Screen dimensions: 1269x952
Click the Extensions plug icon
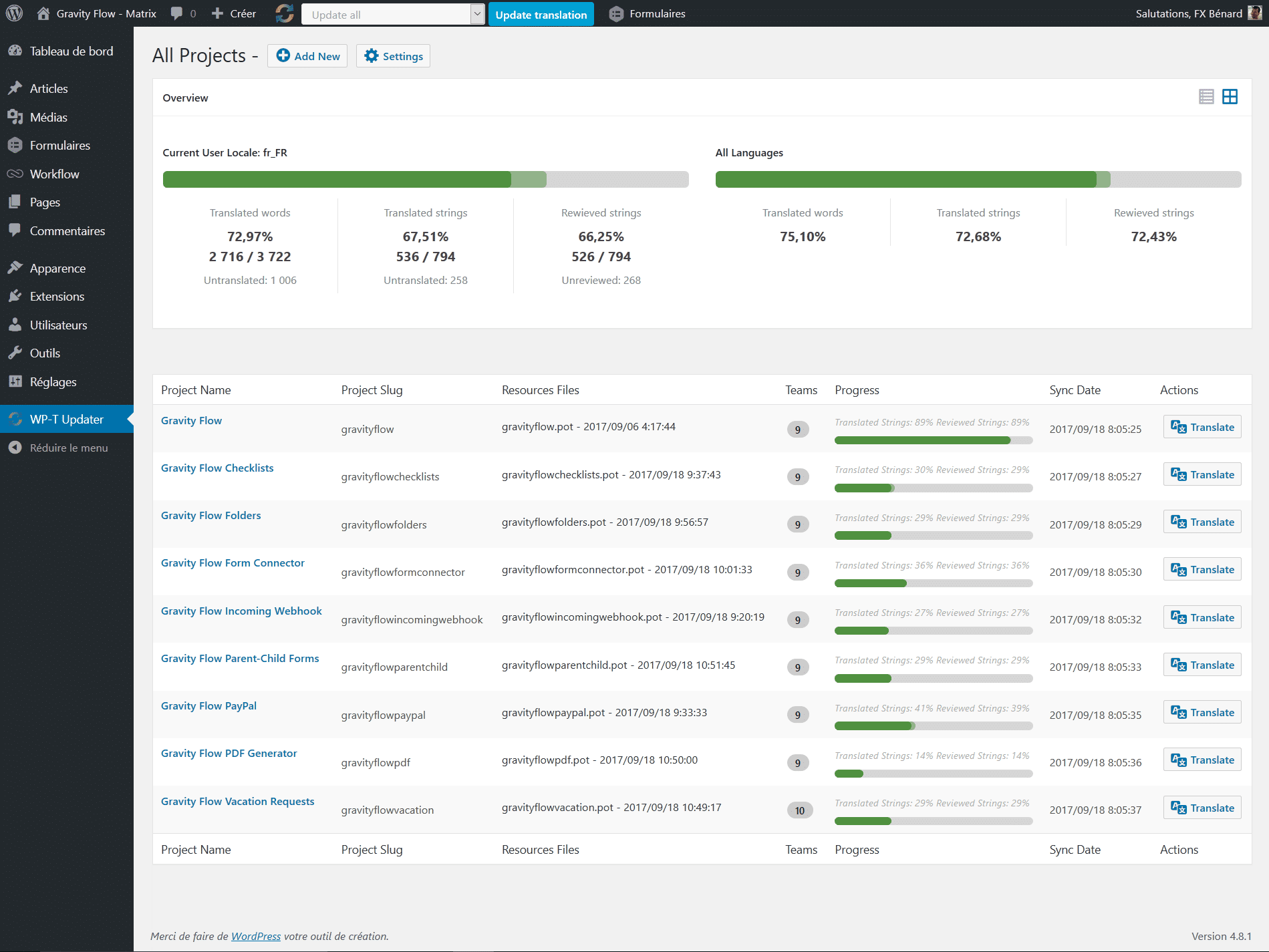click(15, 296)
